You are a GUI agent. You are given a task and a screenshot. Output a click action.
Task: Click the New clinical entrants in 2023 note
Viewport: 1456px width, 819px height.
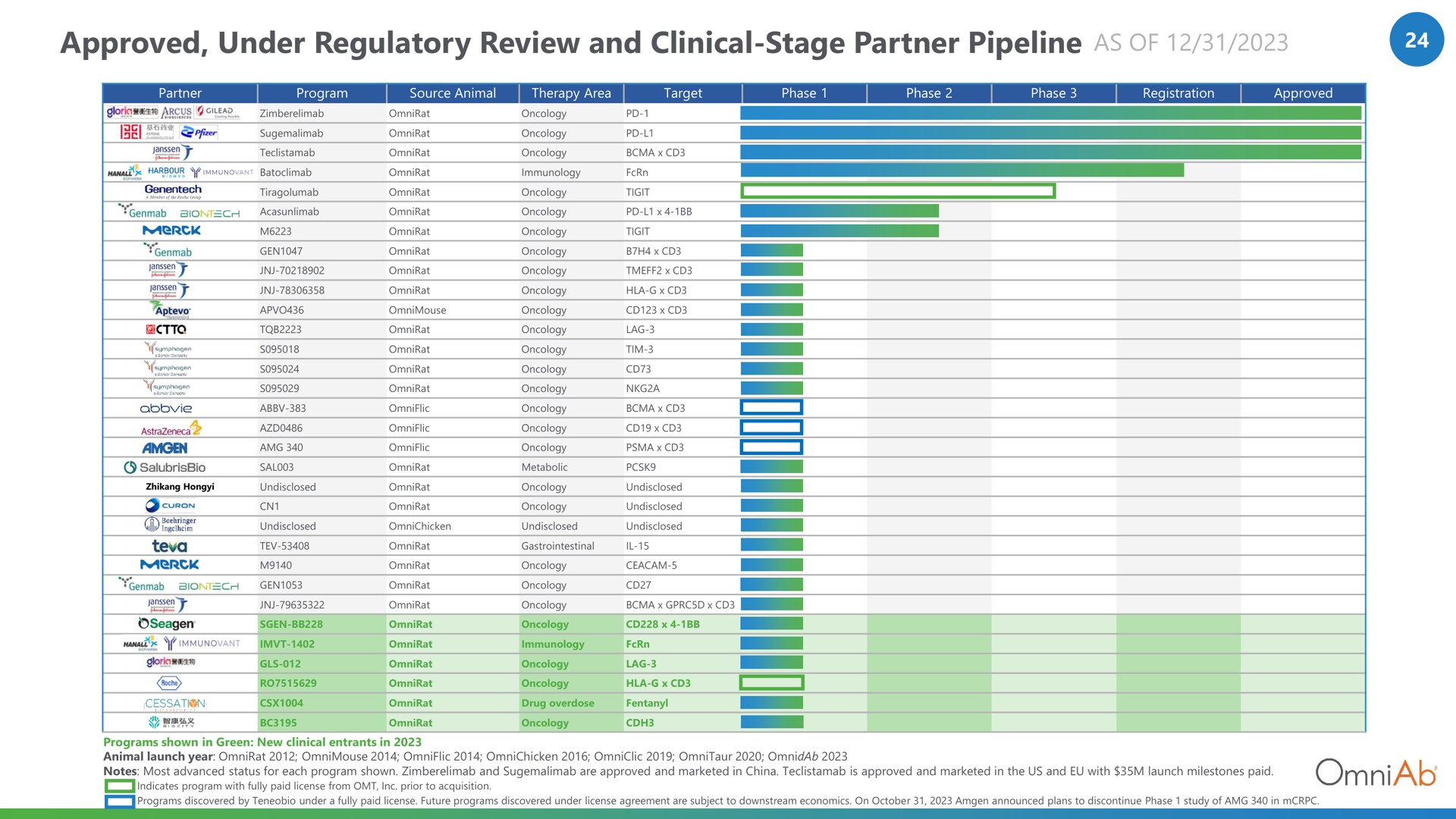[262, 742]
